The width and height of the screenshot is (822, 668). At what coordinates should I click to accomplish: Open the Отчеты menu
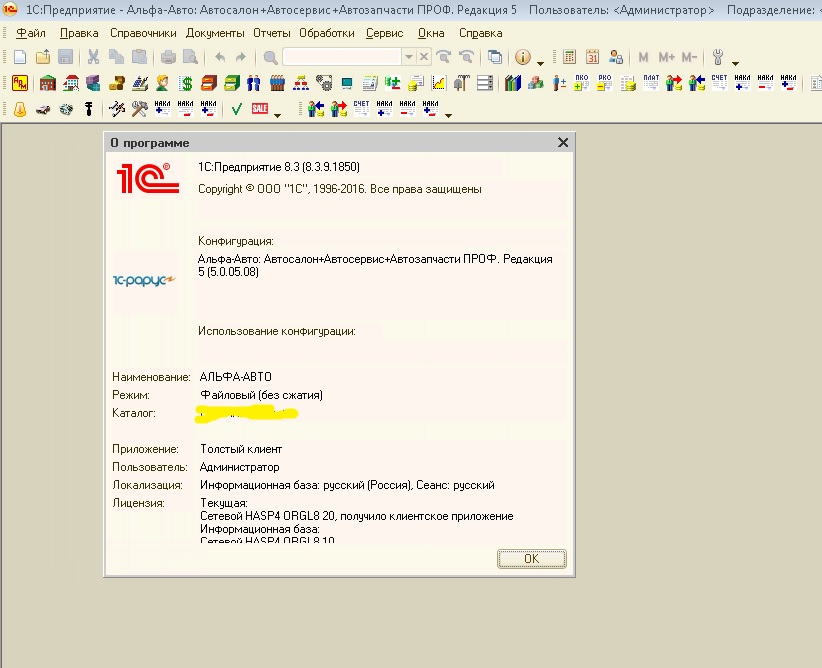click(272, 33)
